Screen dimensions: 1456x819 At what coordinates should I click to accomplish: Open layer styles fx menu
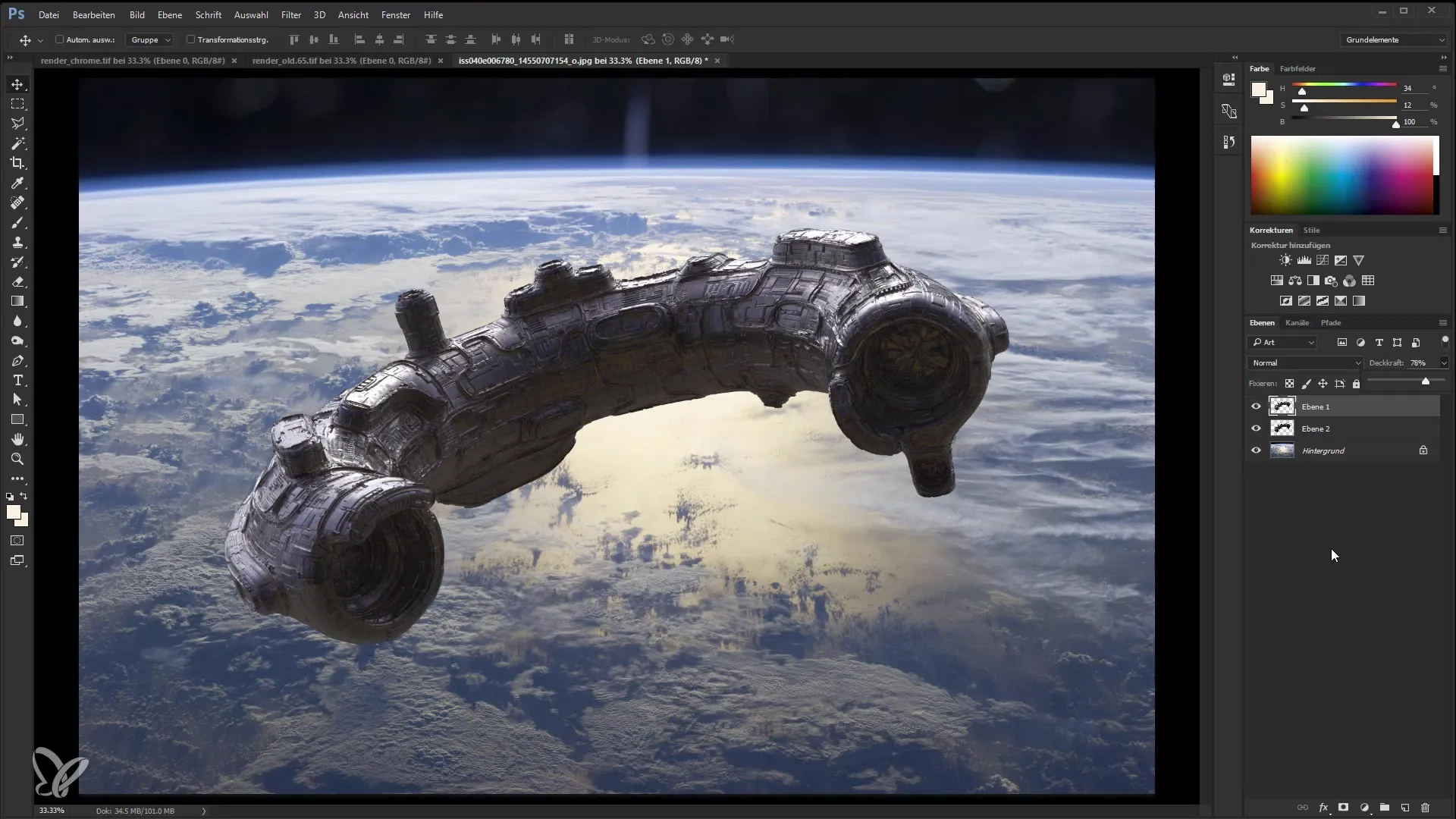click(x=1323, y=808)
